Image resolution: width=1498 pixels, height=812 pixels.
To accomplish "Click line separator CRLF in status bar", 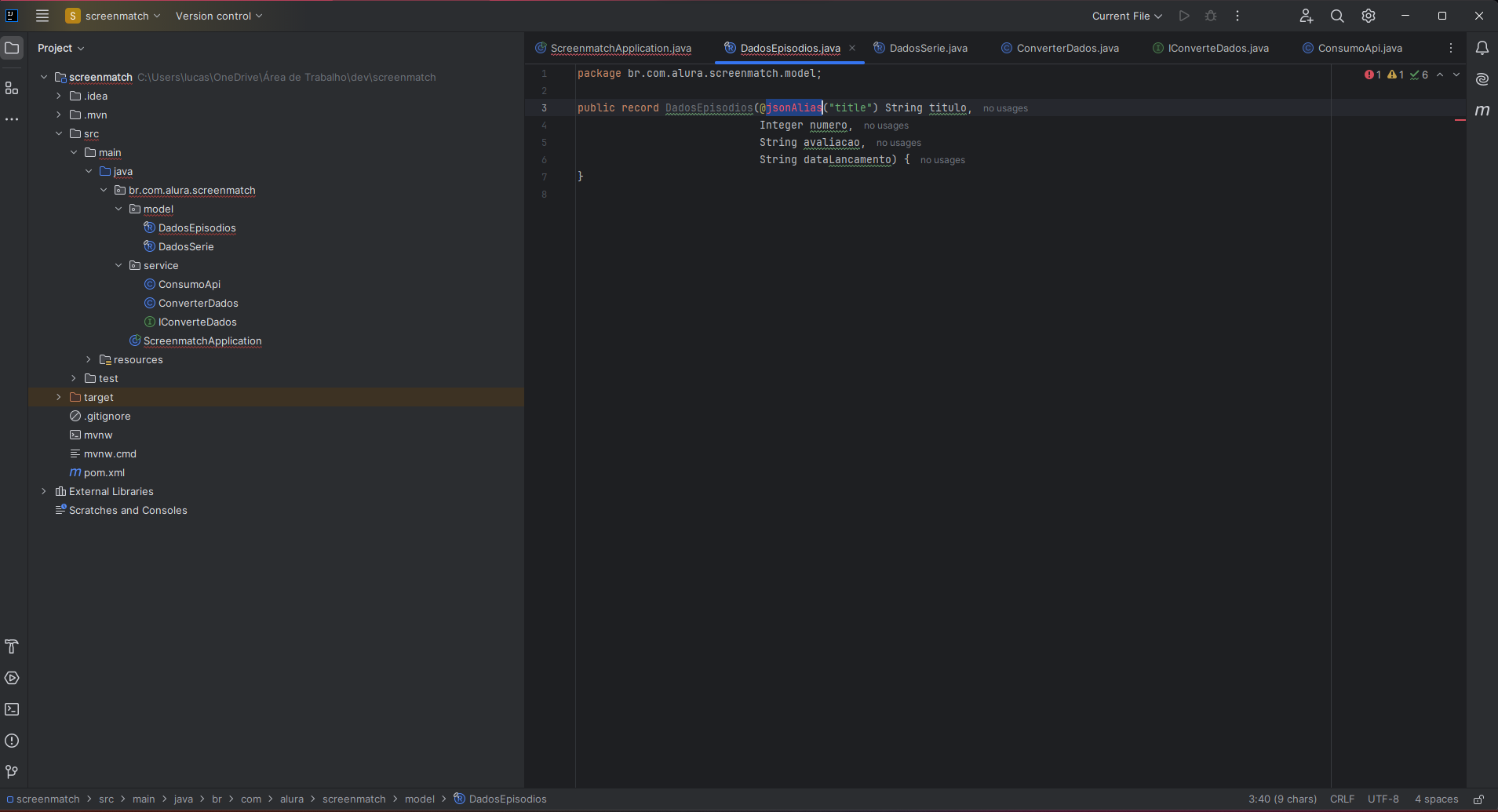I will [1342, 799].
